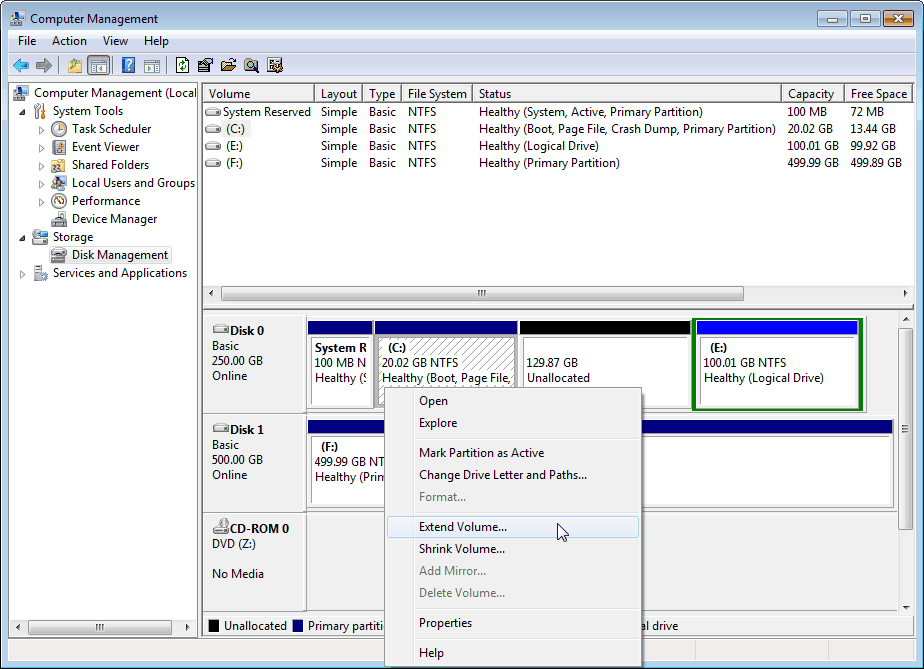Sort by the Capacity column header

(x=813, y=94)
